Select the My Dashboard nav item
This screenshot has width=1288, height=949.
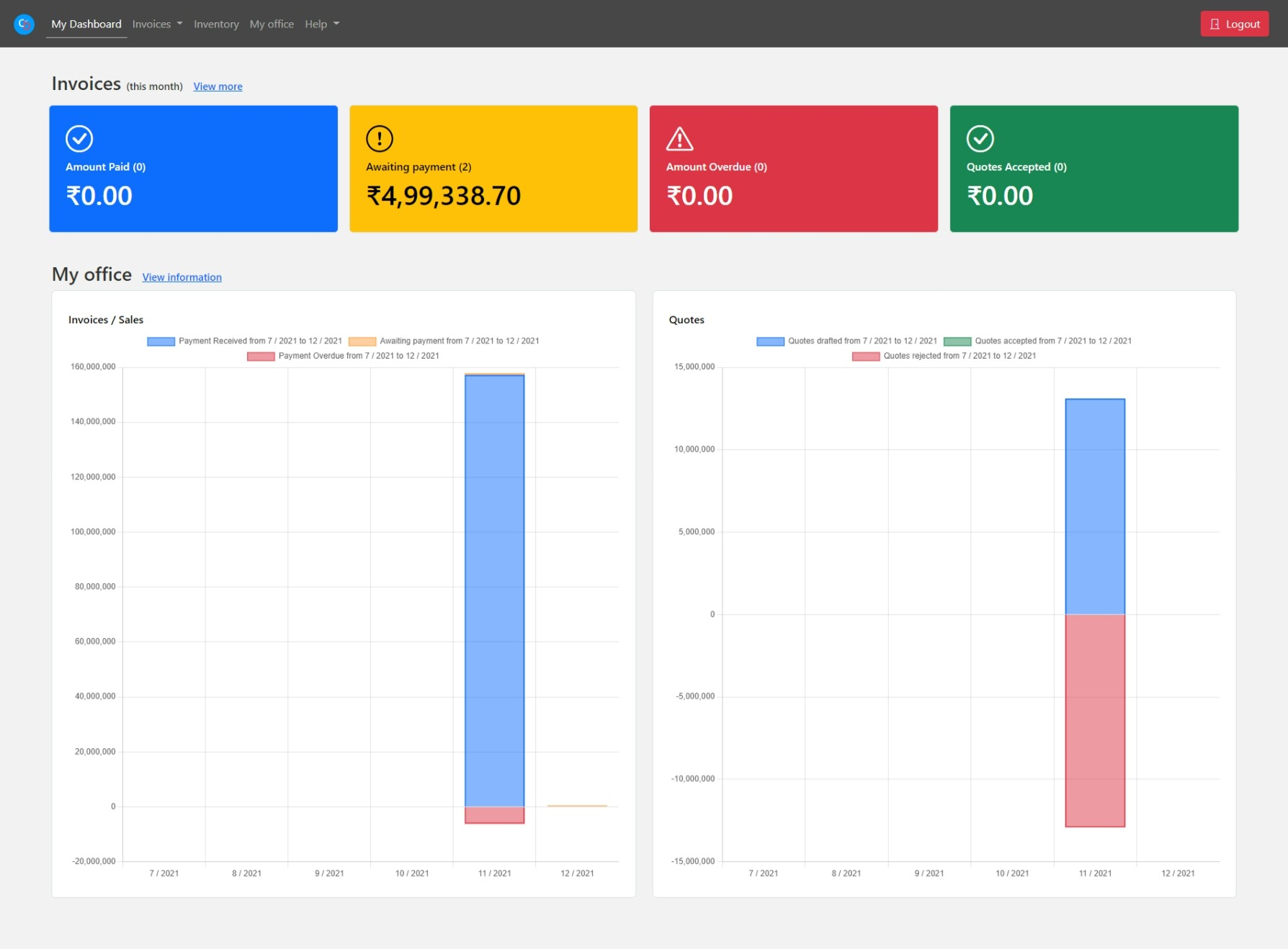(86, 24)
